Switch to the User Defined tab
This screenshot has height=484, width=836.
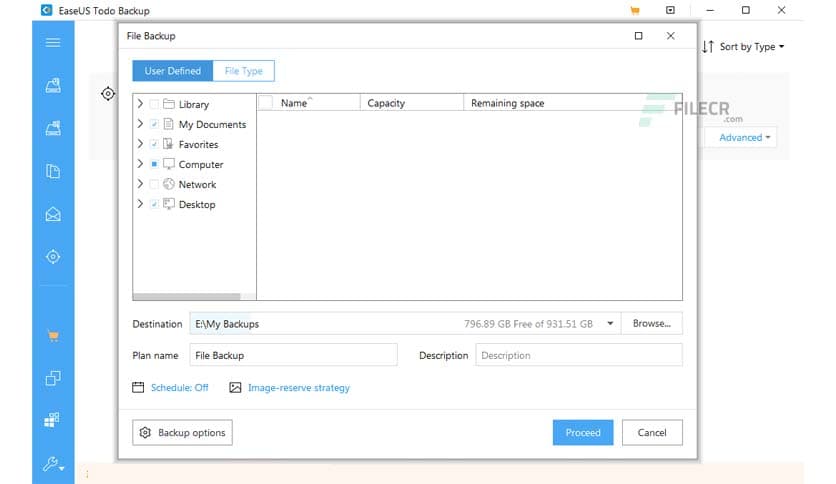coord(173,71)
